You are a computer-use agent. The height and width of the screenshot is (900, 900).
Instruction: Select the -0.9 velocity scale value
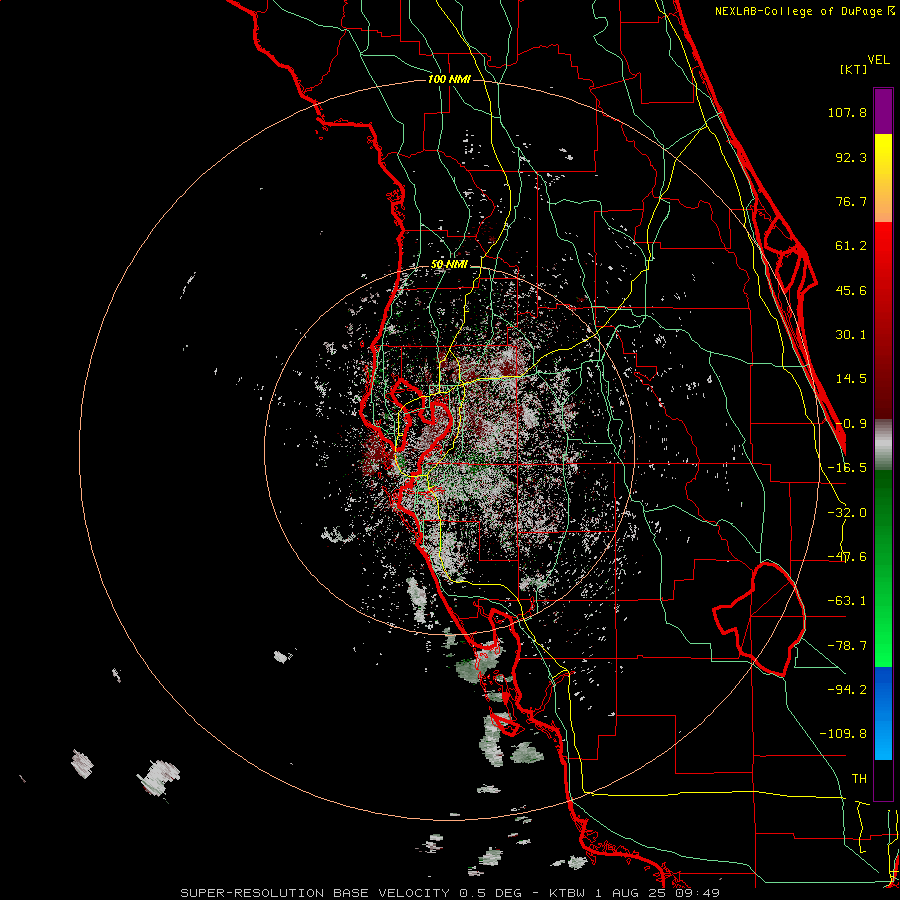pos(851,424)
